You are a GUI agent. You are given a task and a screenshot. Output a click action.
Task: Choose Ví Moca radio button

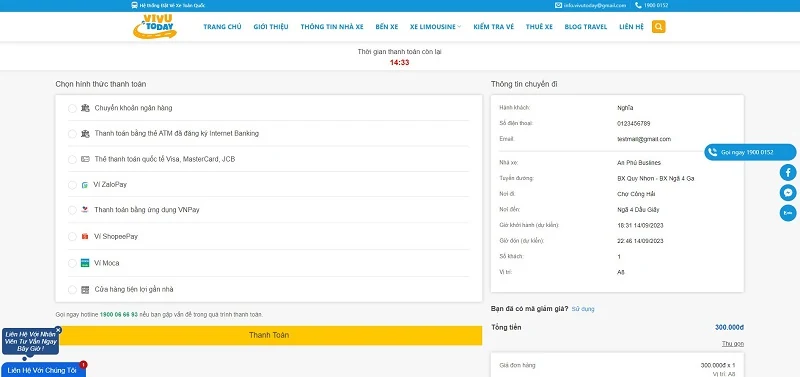click(72, 263)
